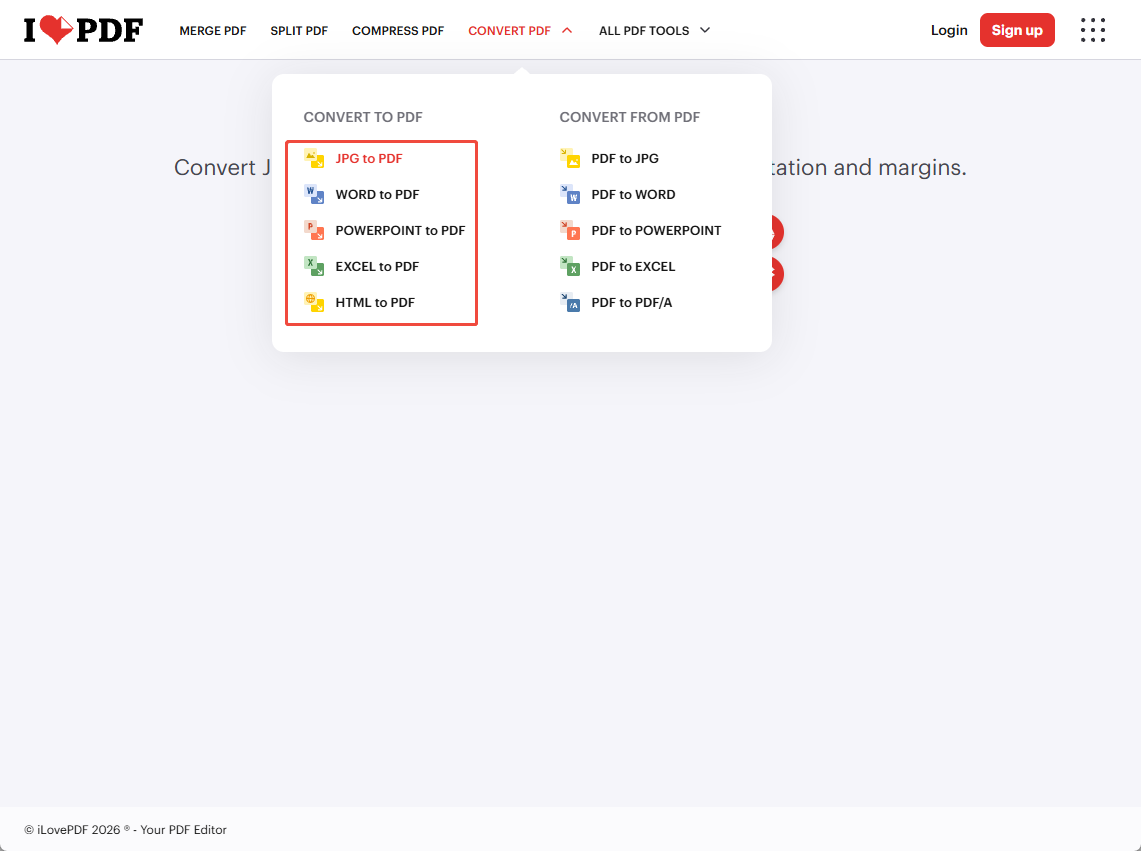Click the PDF to POWERPOINT icon

tap(570, 230)
